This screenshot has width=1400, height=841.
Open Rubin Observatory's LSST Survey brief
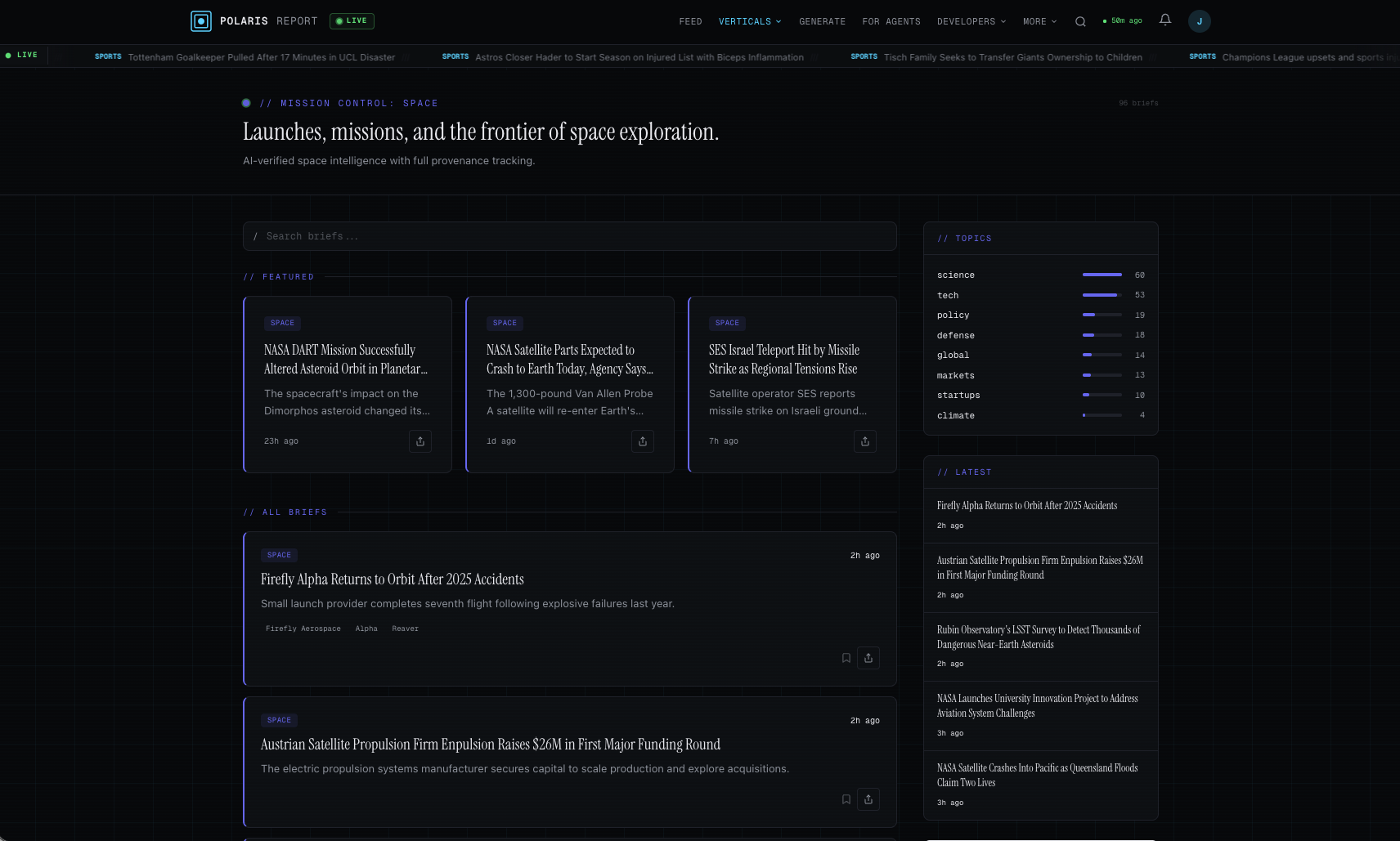(x=1039, y=637)
